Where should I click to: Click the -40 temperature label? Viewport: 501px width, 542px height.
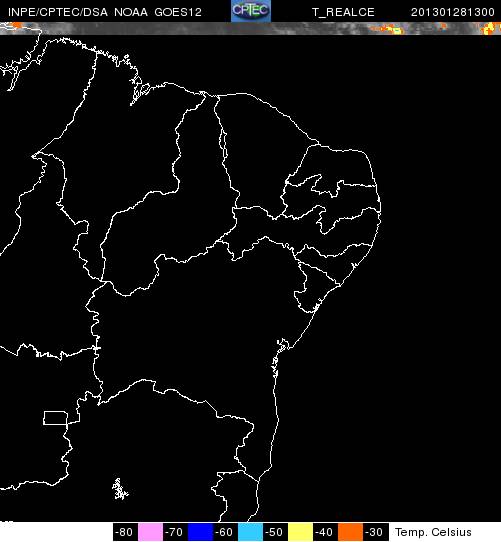325,532
